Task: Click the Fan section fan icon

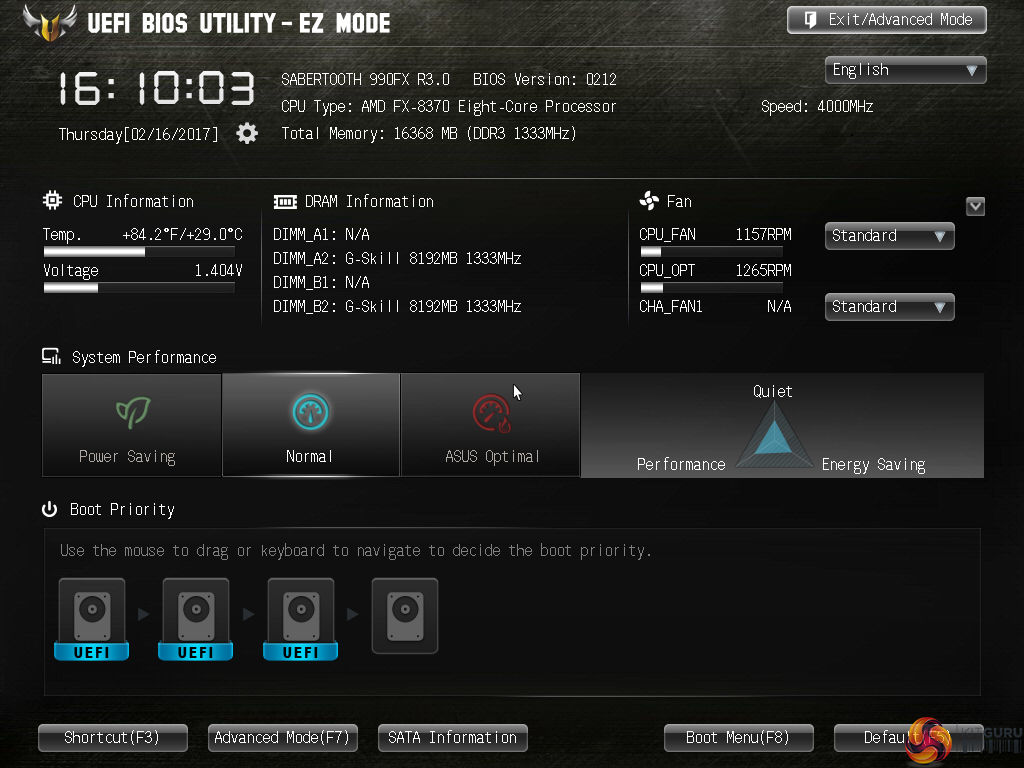Action: tap(649, 200)
